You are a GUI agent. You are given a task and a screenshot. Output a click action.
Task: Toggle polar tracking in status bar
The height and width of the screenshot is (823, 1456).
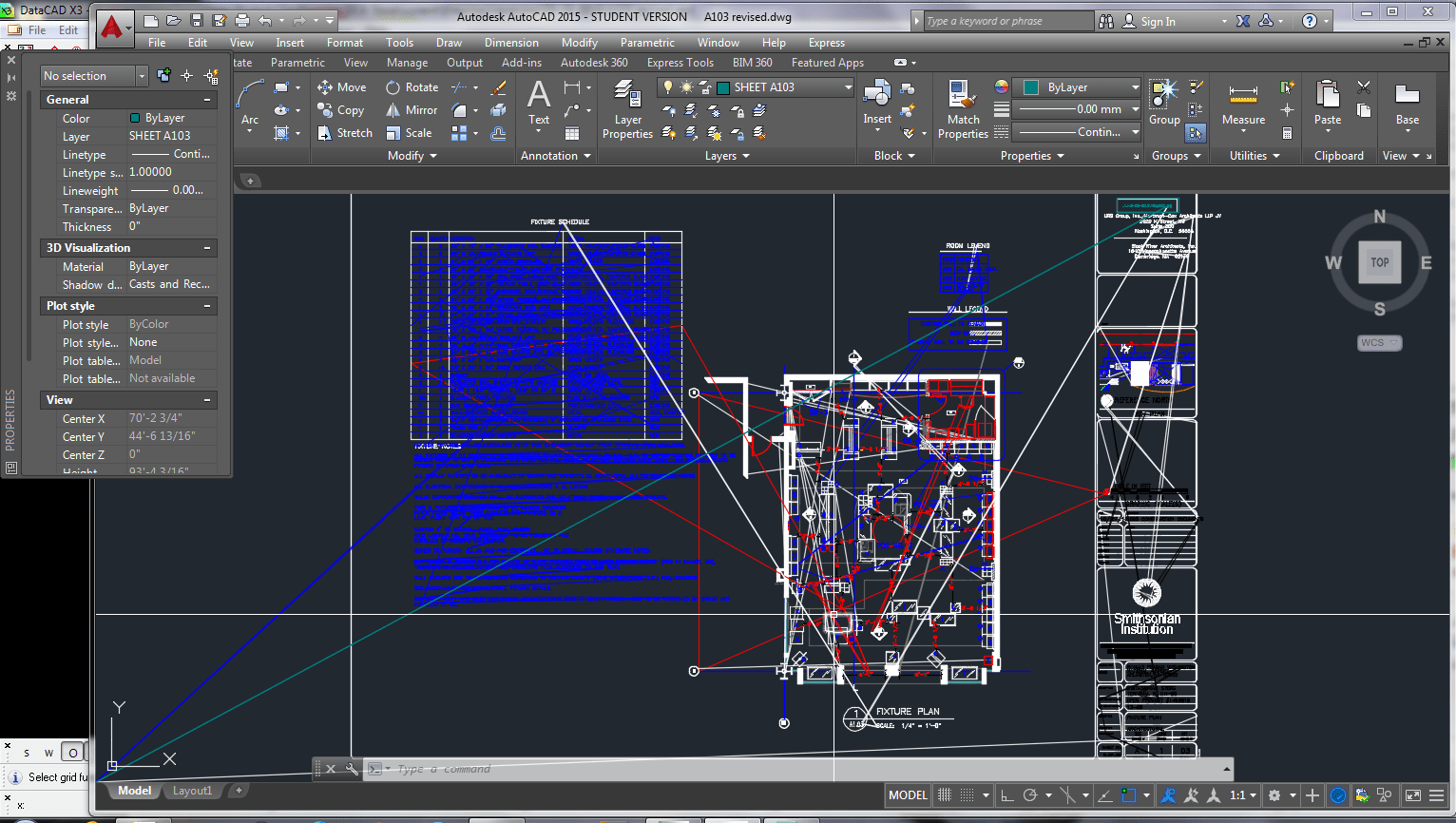click(1029, 794)
